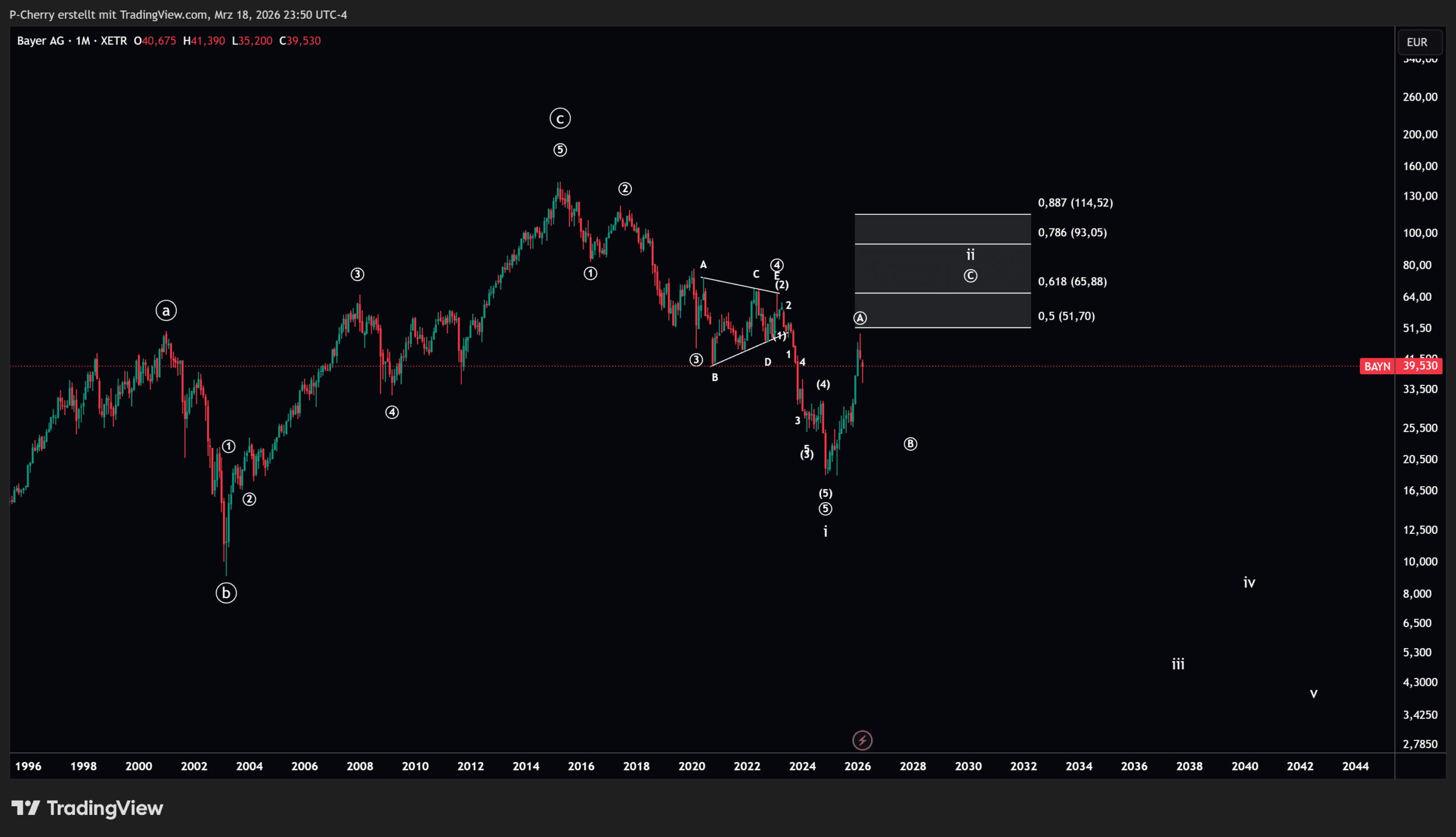Click the TradingView logo
The height and width of the screenshot is (837, 1456).
point(88,808)
